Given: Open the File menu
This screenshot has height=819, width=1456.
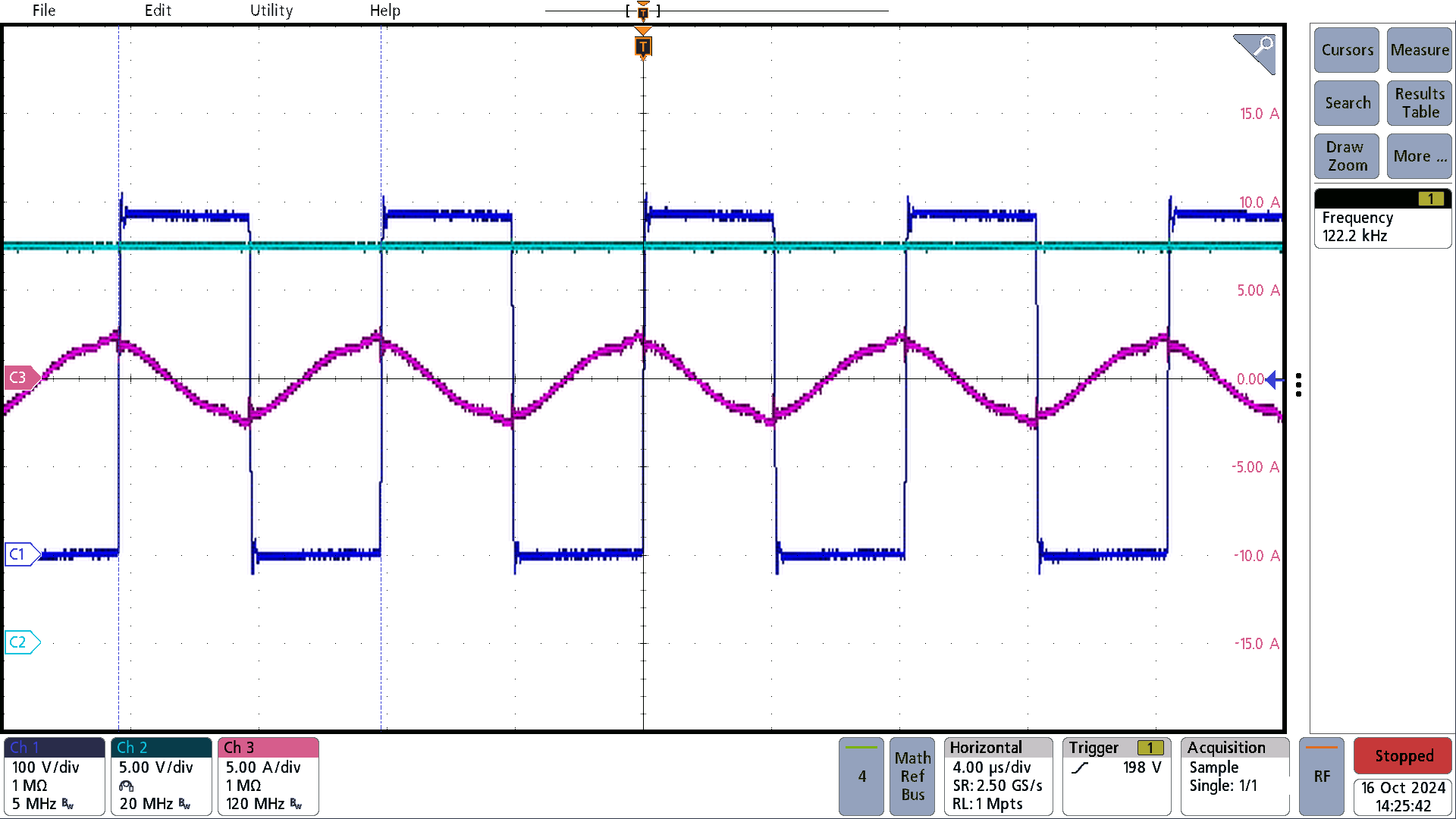Looking at the screenshot, I should [x=43, y=11].
